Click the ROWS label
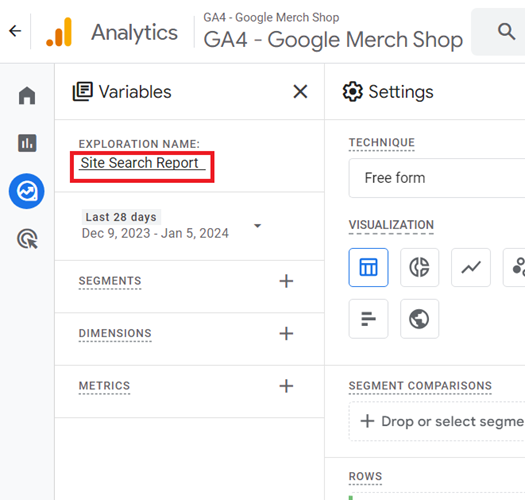Image resolution: width=525 pixels, height=500 pixels. point(365,477)
